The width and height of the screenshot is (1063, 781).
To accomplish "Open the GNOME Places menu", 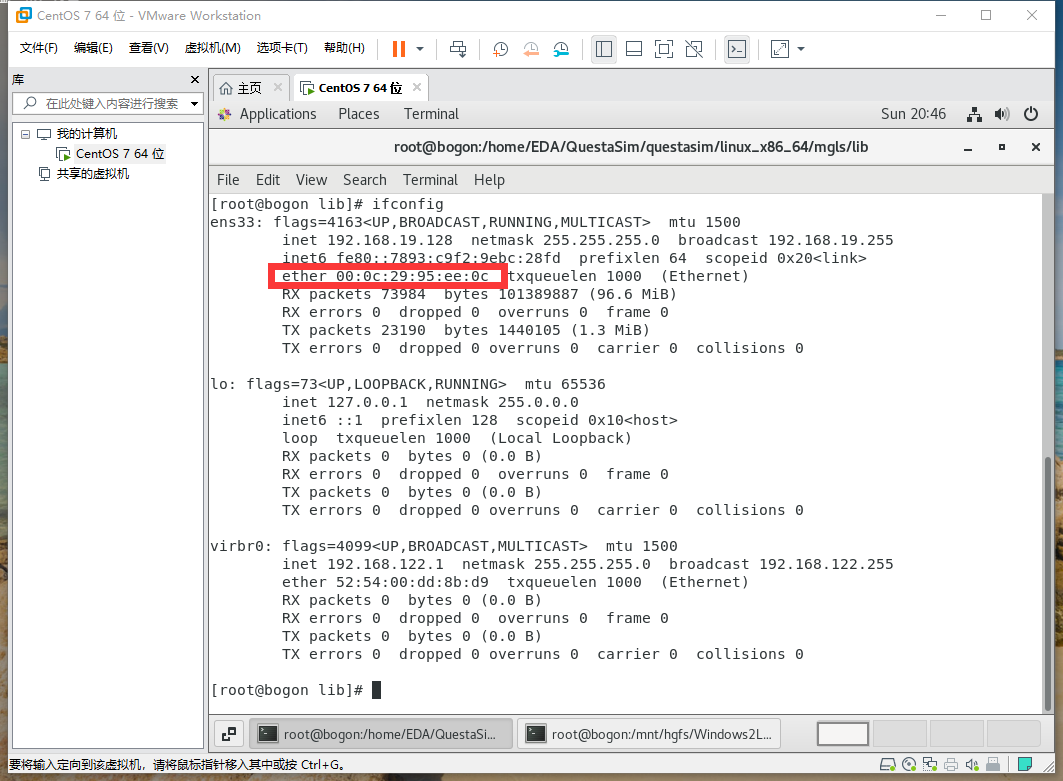I will pyautogui.click(x=359, y=114).
